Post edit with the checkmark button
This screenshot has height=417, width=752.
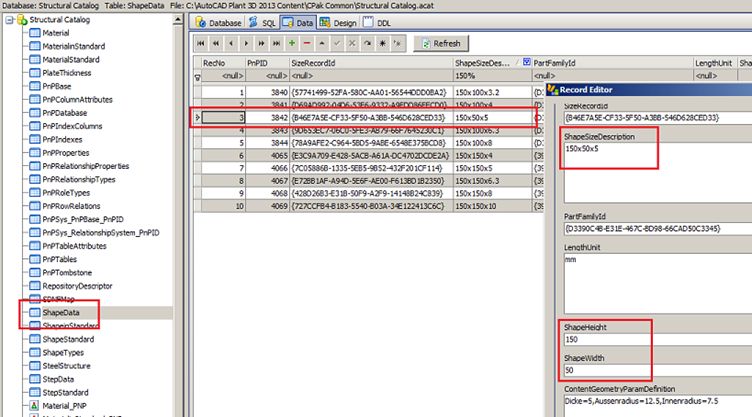(337, 43)
